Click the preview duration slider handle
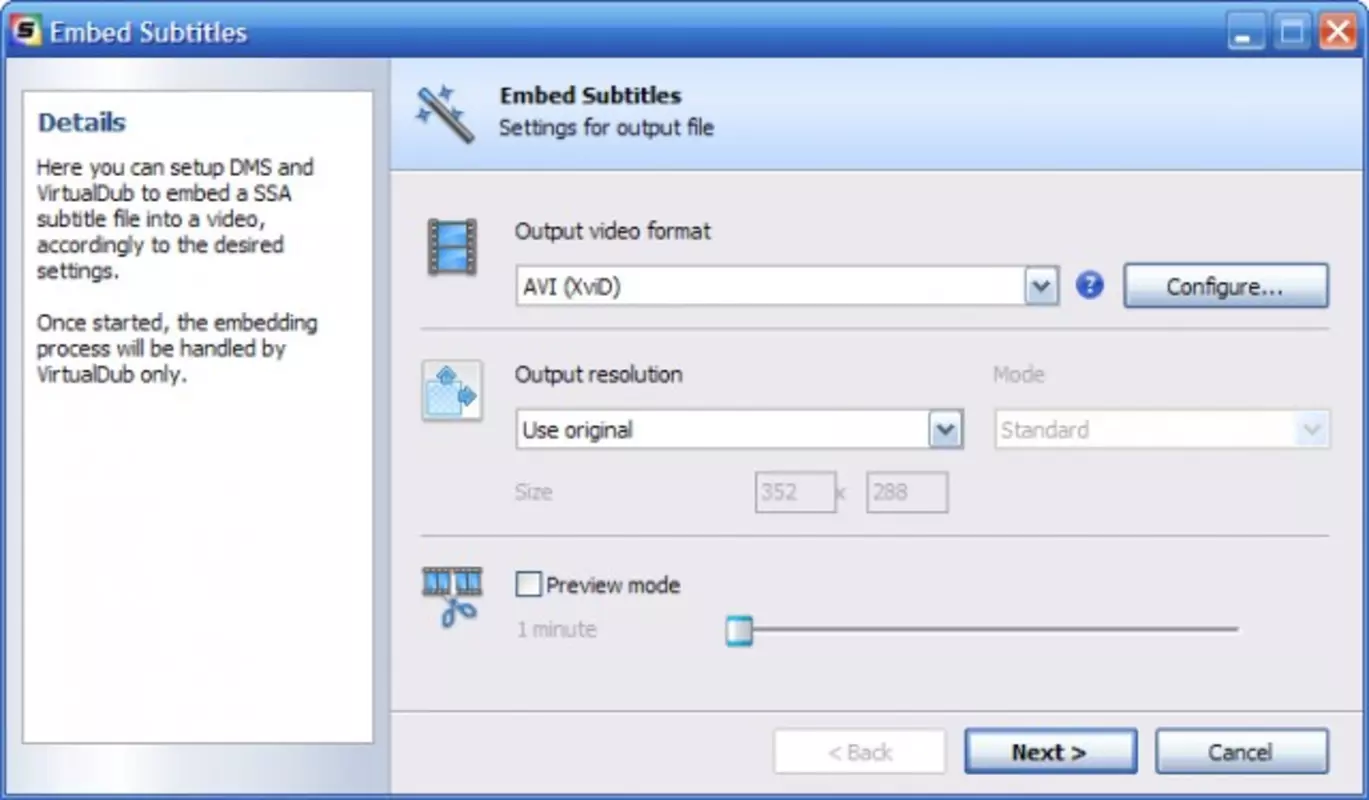 tap(739, 630)
